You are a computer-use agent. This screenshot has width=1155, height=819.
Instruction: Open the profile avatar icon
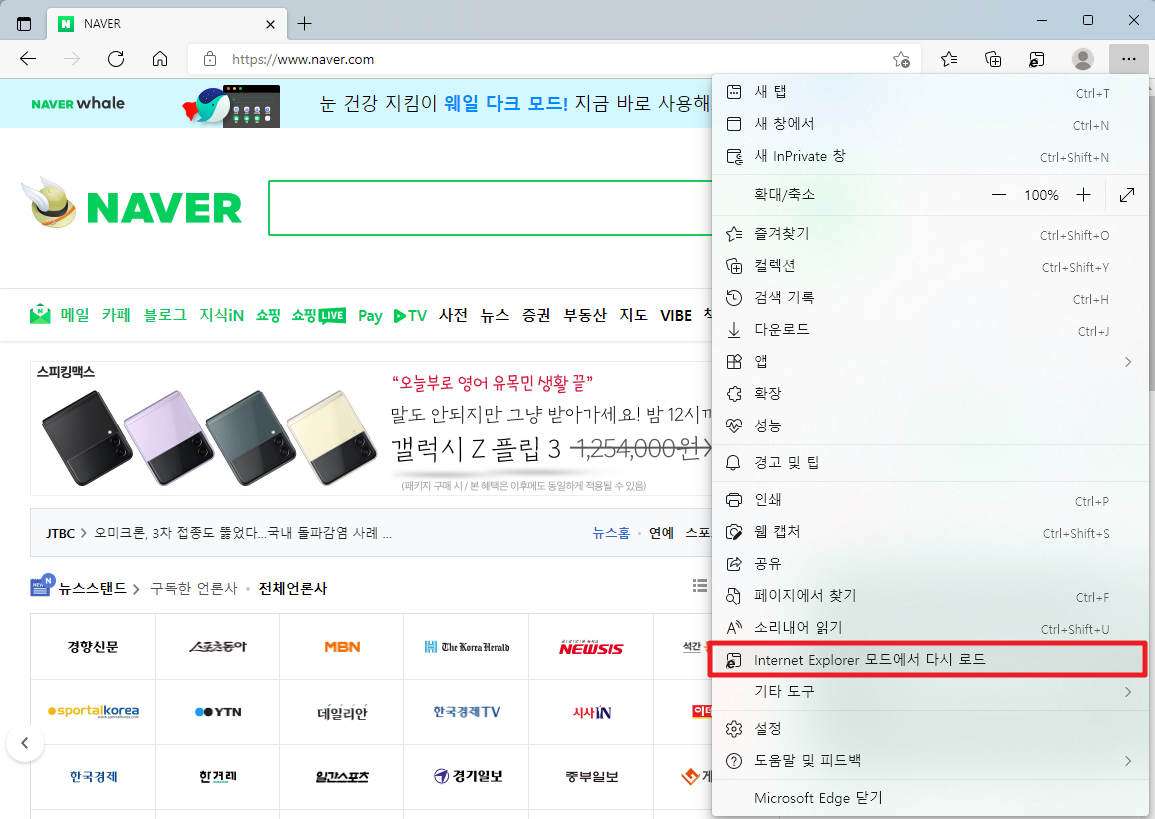1082,59
